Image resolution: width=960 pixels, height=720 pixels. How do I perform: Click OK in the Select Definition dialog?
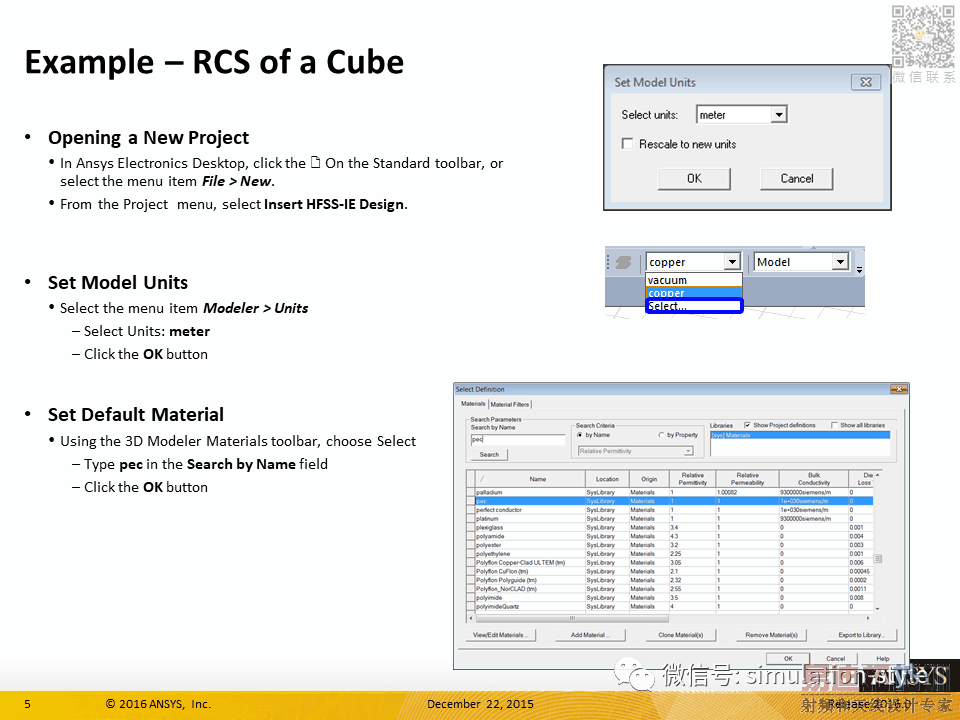coord(788,659)
